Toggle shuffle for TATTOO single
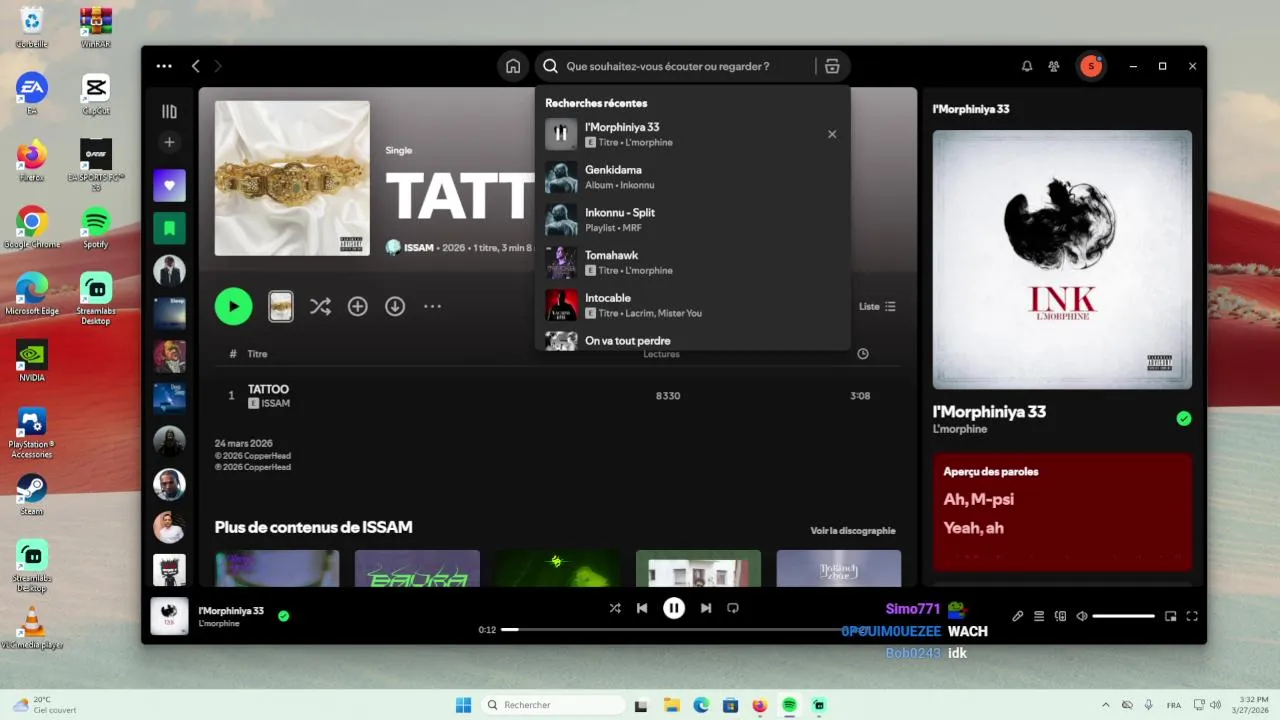 click(x=320, y=306)
